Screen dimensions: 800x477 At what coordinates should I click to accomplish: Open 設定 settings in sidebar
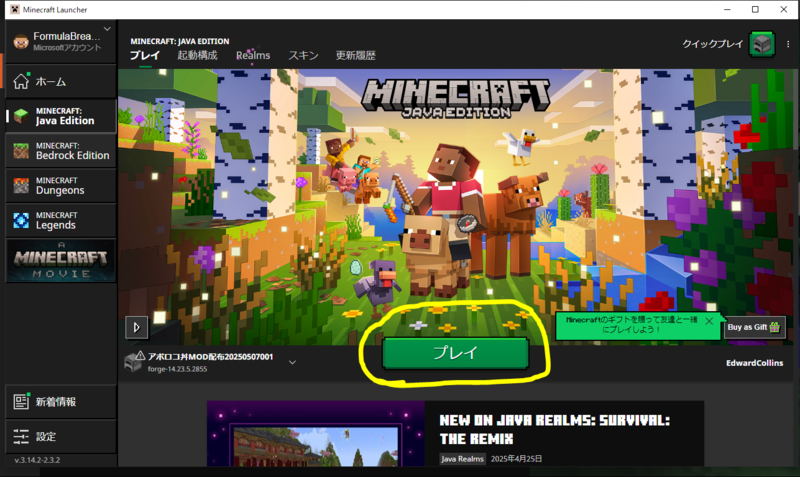(x=61, y=437)
